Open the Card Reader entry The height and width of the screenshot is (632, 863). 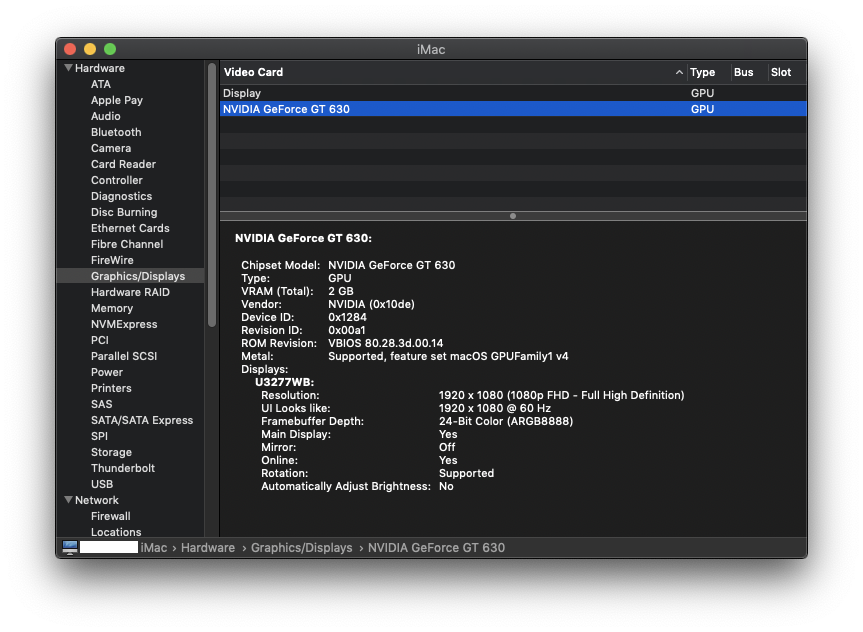[123, 164]
